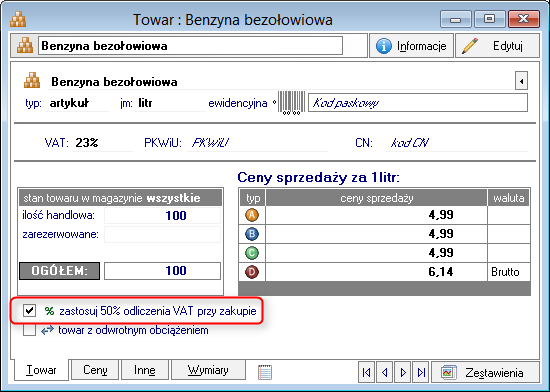Open the notes icon beside Wymiary tab
The width and height of the screenshot is (550, 392).
265,372
